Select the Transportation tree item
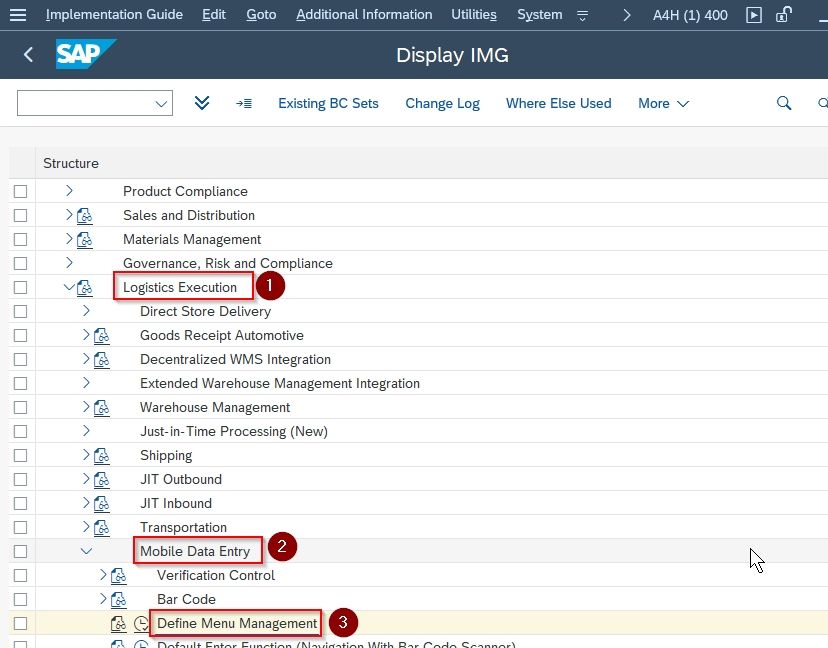 tap(183, 528)
